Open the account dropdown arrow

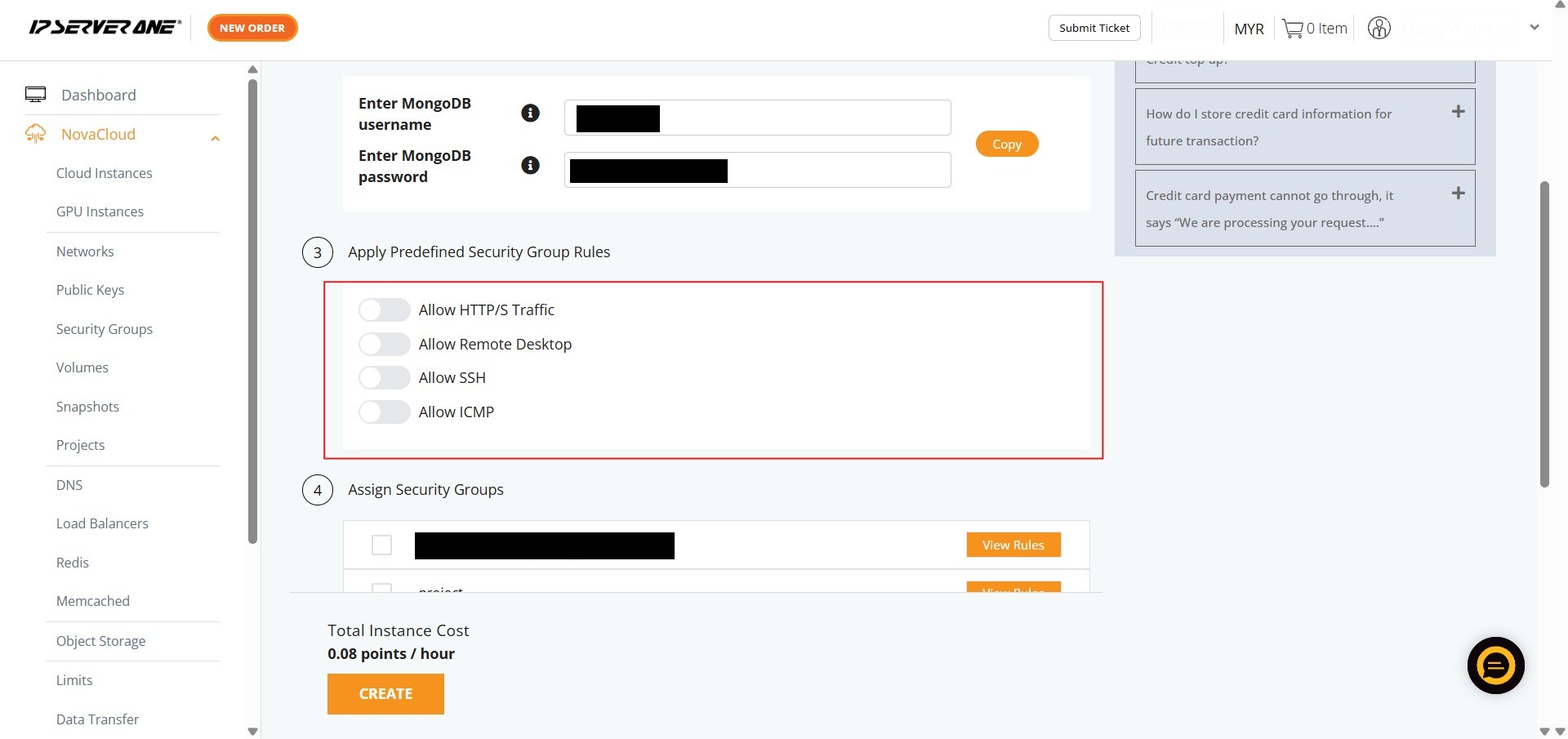1534,28
